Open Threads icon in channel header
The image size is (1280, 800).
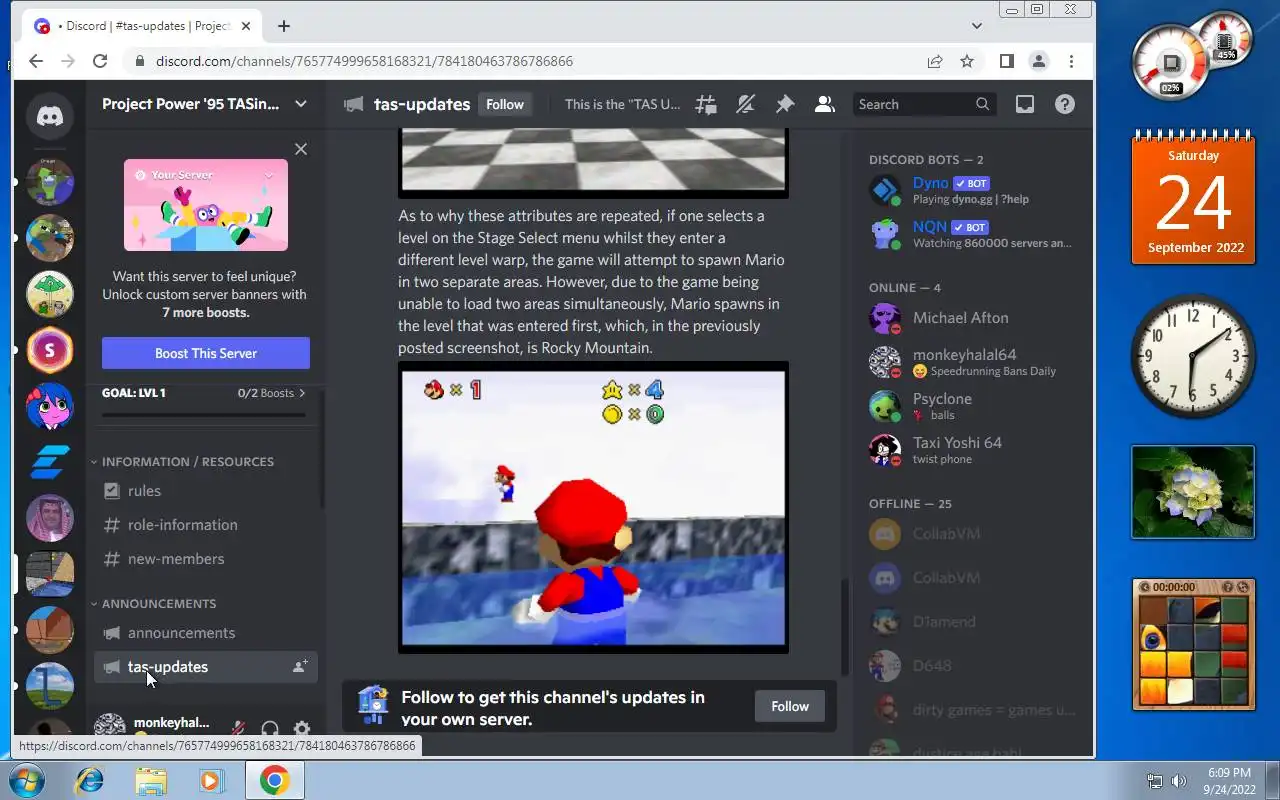(x=706, y=104)
